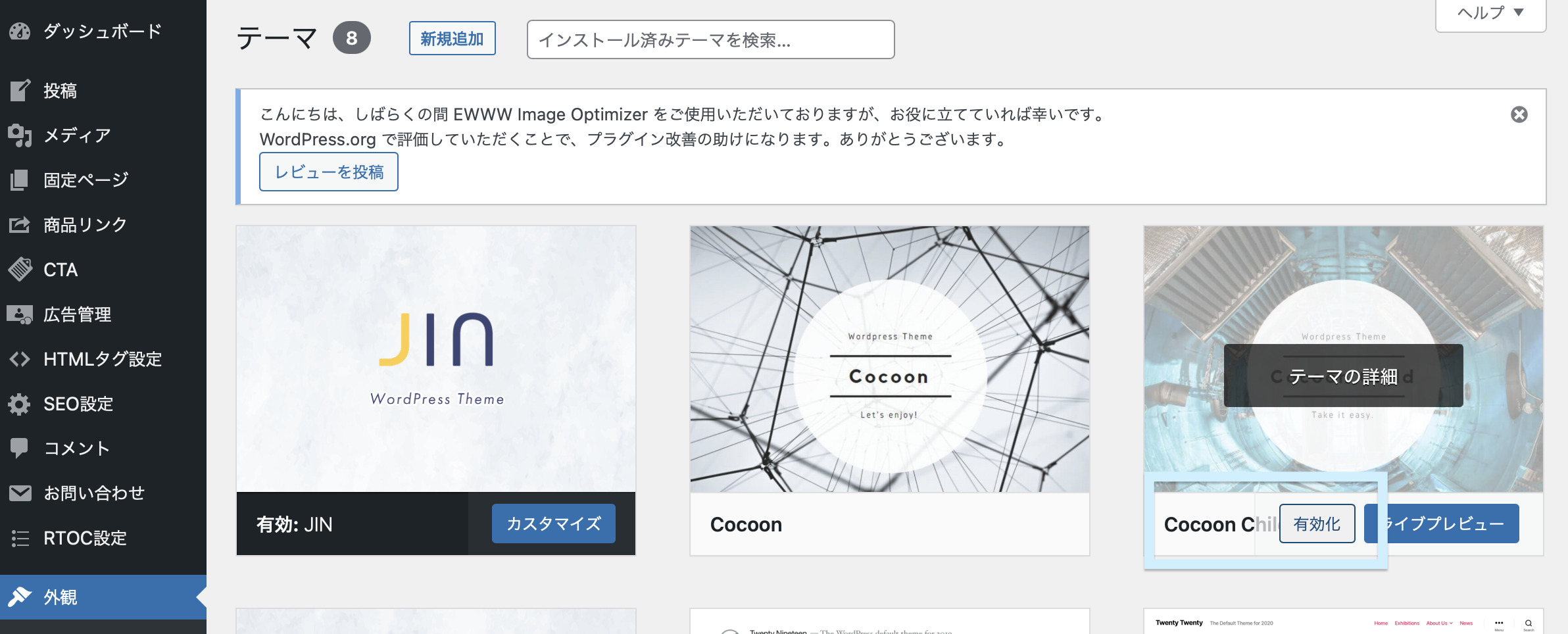Open ダッシュボード menu item
The height and width of the screenshot is (634, 1568).
pyautogui.click(x=103, y=31)
